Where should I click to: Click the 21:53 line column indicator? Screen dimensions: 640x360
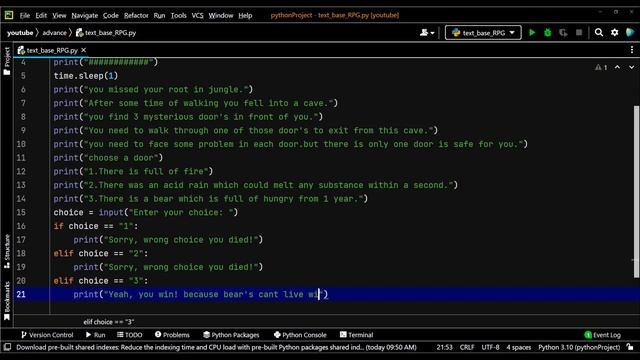444,347
